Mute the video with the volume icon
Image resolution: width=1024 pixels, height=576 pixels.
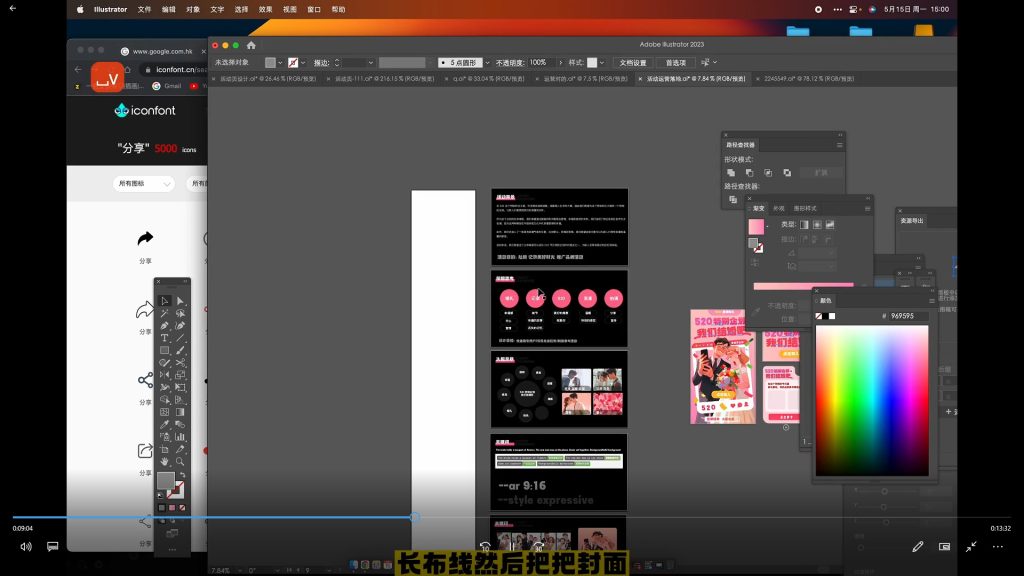pyautogui.click(x=25, y=547)
